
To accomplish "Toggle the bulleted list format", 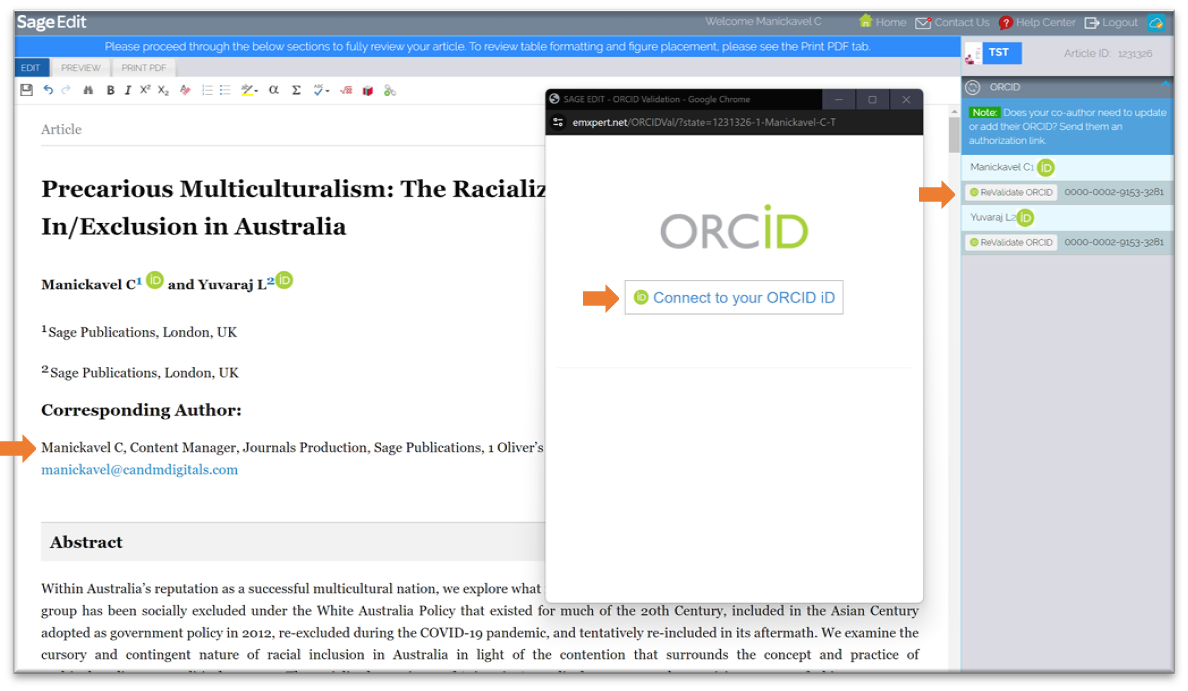I will click(x=225, y=90).
